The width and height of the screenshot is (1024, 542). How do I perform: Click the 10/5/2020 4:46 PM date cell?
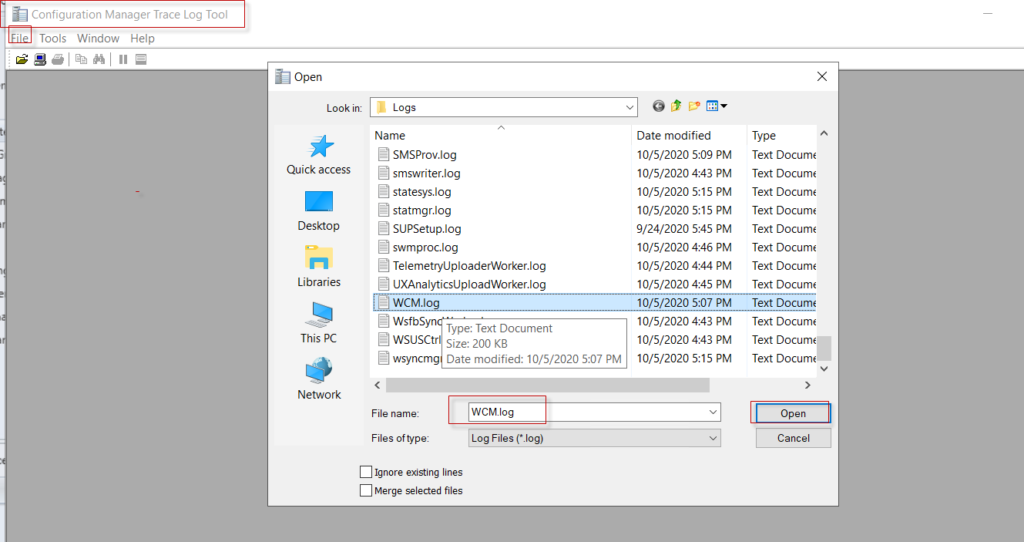pos(683,247)
